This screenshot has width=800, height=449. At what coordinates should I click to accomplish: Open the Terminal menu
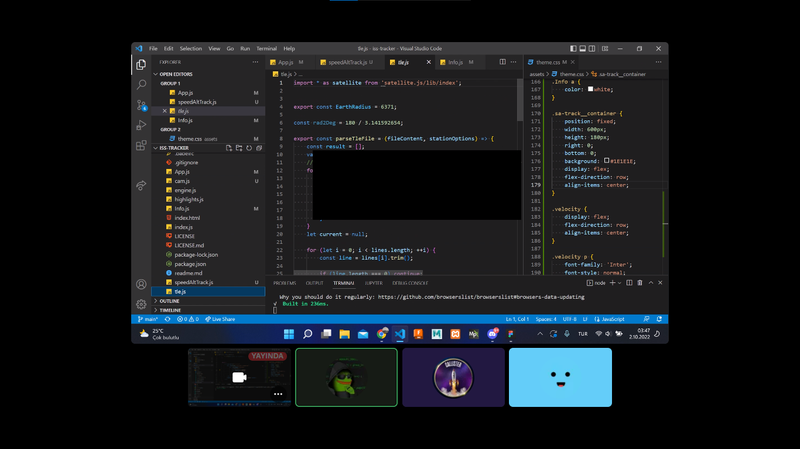(x=266, y=48)
